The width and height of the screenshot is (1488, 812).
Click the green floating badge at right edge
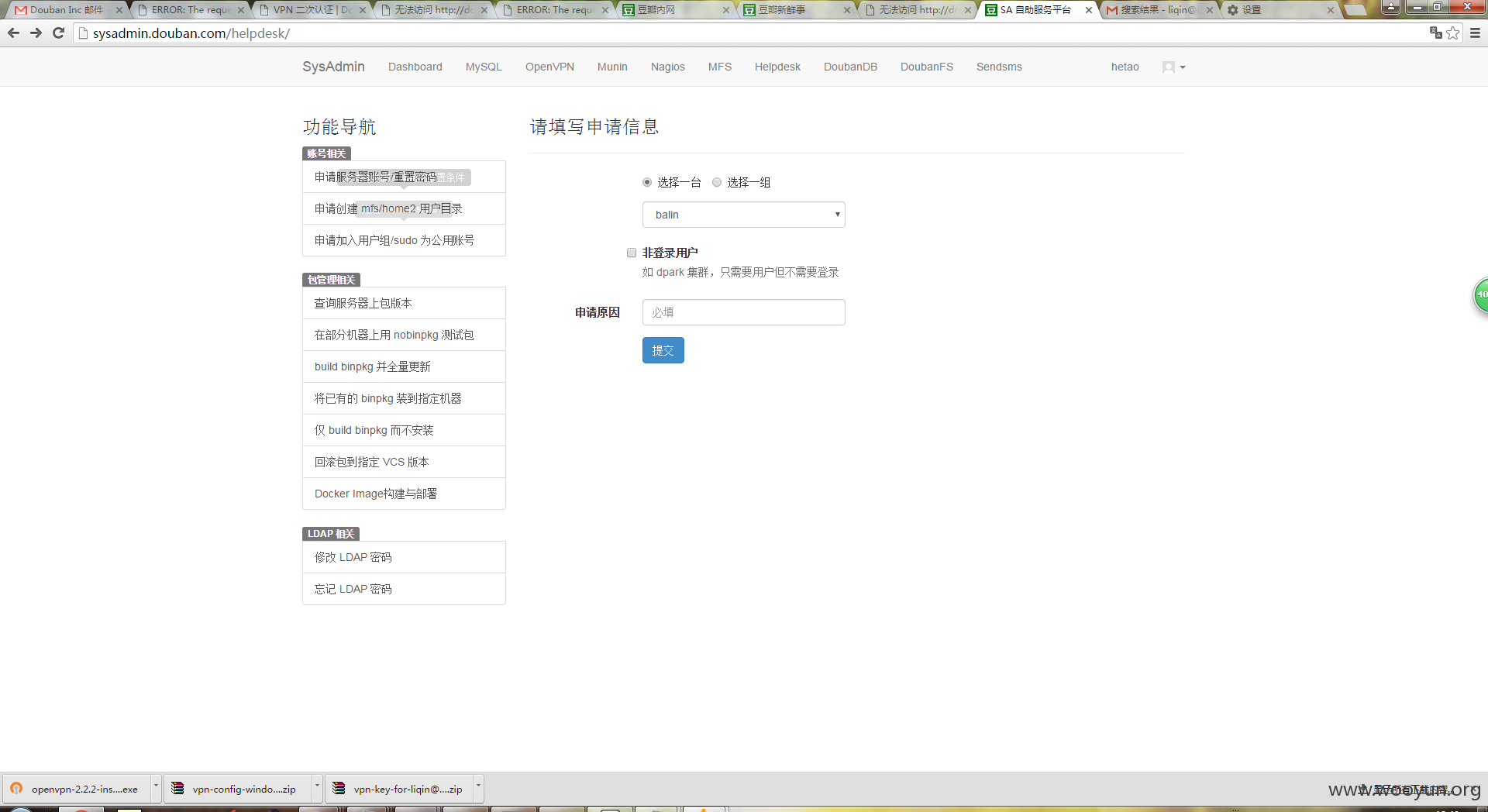click(x=1481, y=295)
